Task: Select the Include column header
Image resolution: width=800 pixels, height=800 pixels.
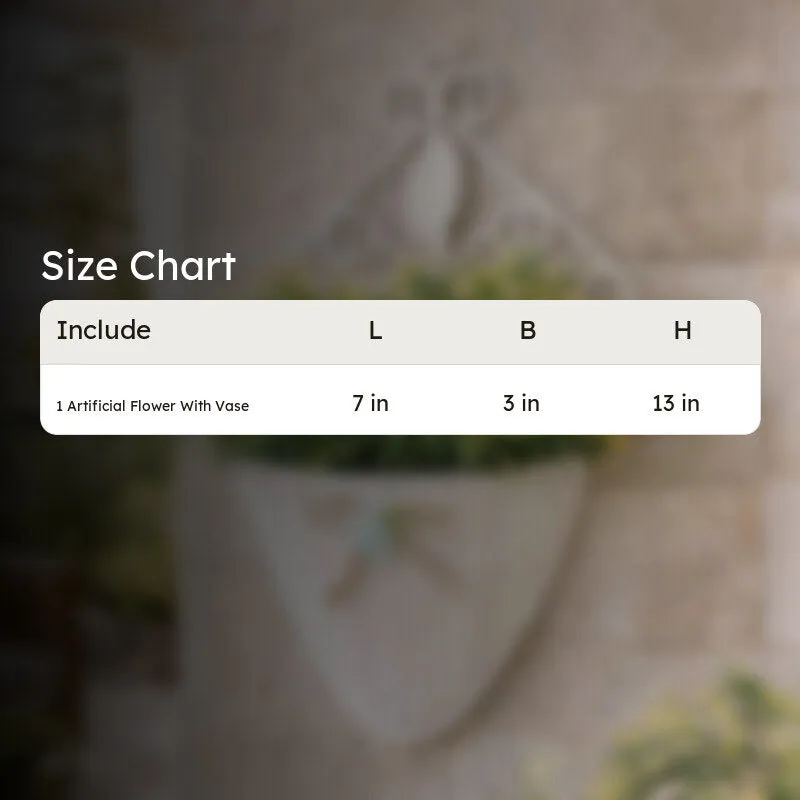Action: tap(104, 330)
